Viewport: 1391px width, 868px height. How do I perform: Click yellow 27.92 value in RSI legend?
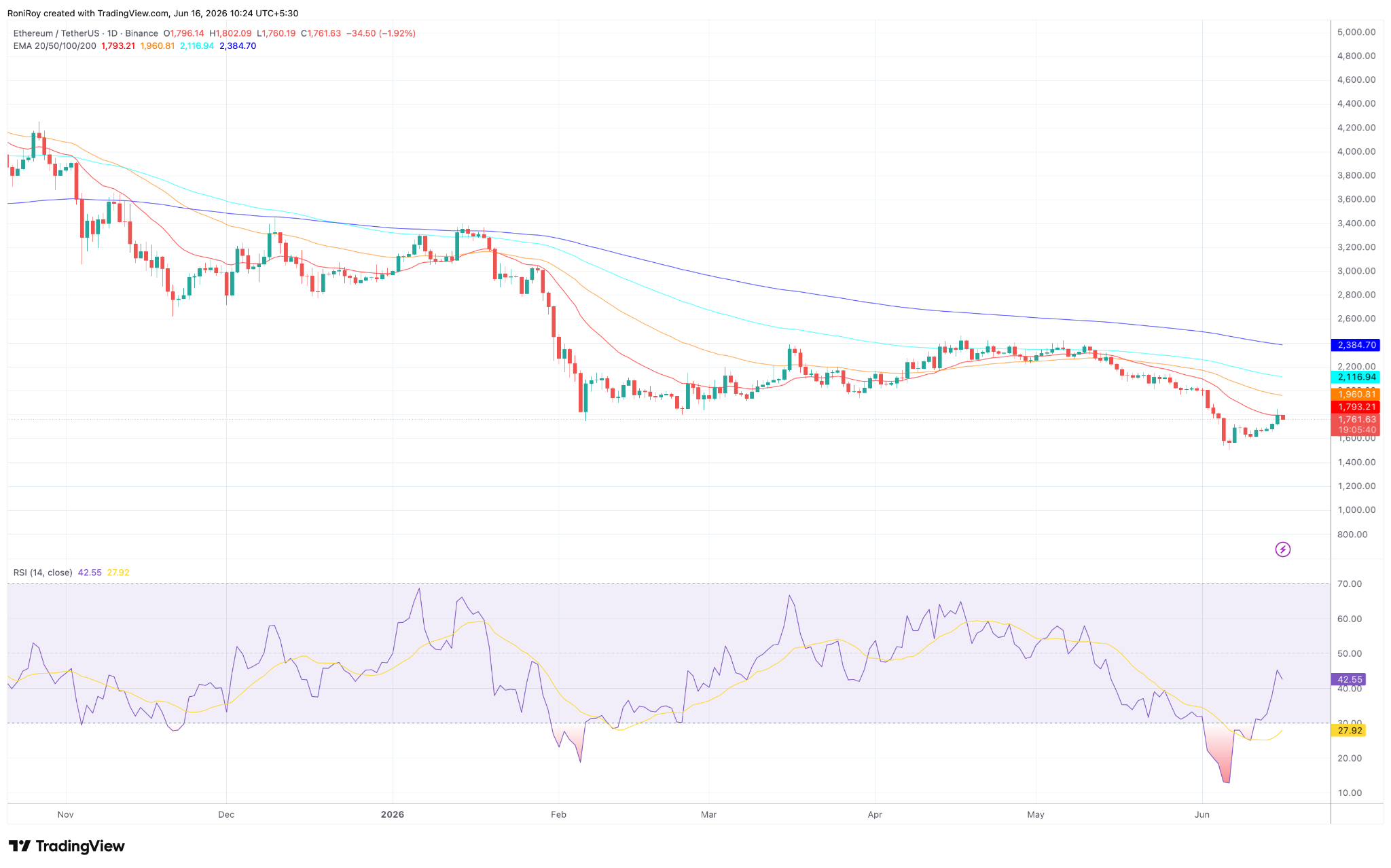(118, 573)
